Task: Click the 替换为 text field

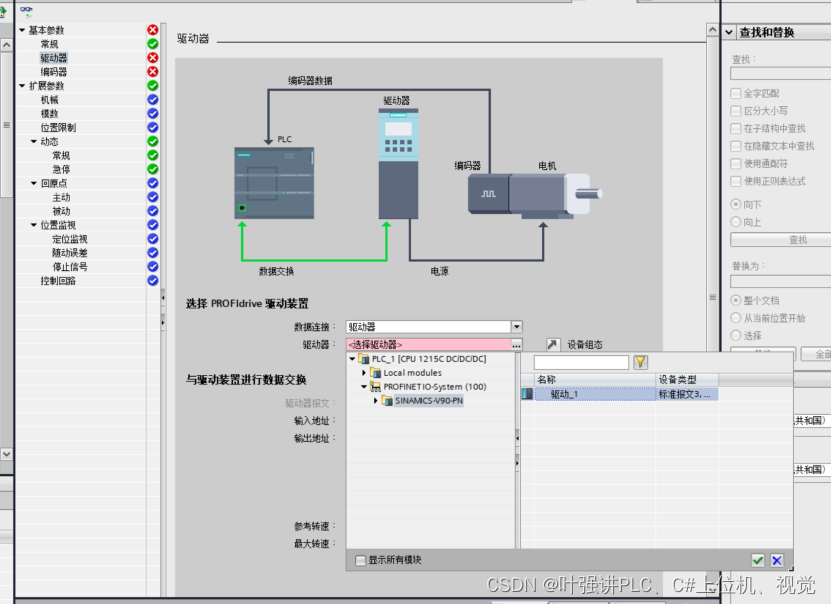Action: tap(781, 281)
